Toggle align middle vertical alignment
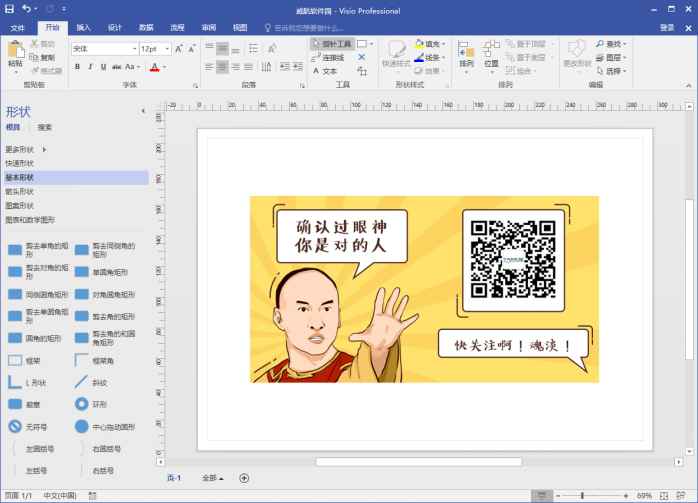Viewport: 698px width, 503px height. pyautogui.click(x=222, y=48)
